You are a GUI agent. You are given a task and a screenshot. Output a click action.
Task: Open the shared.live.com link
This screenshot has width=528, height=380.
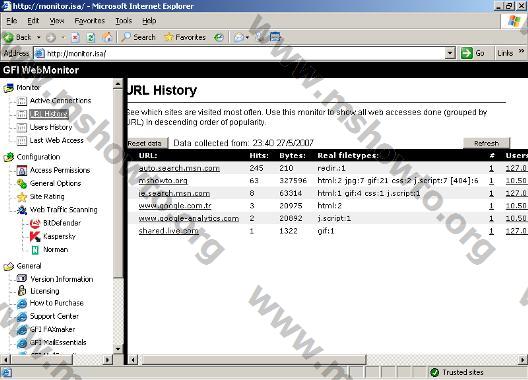(x=168, y=231)
